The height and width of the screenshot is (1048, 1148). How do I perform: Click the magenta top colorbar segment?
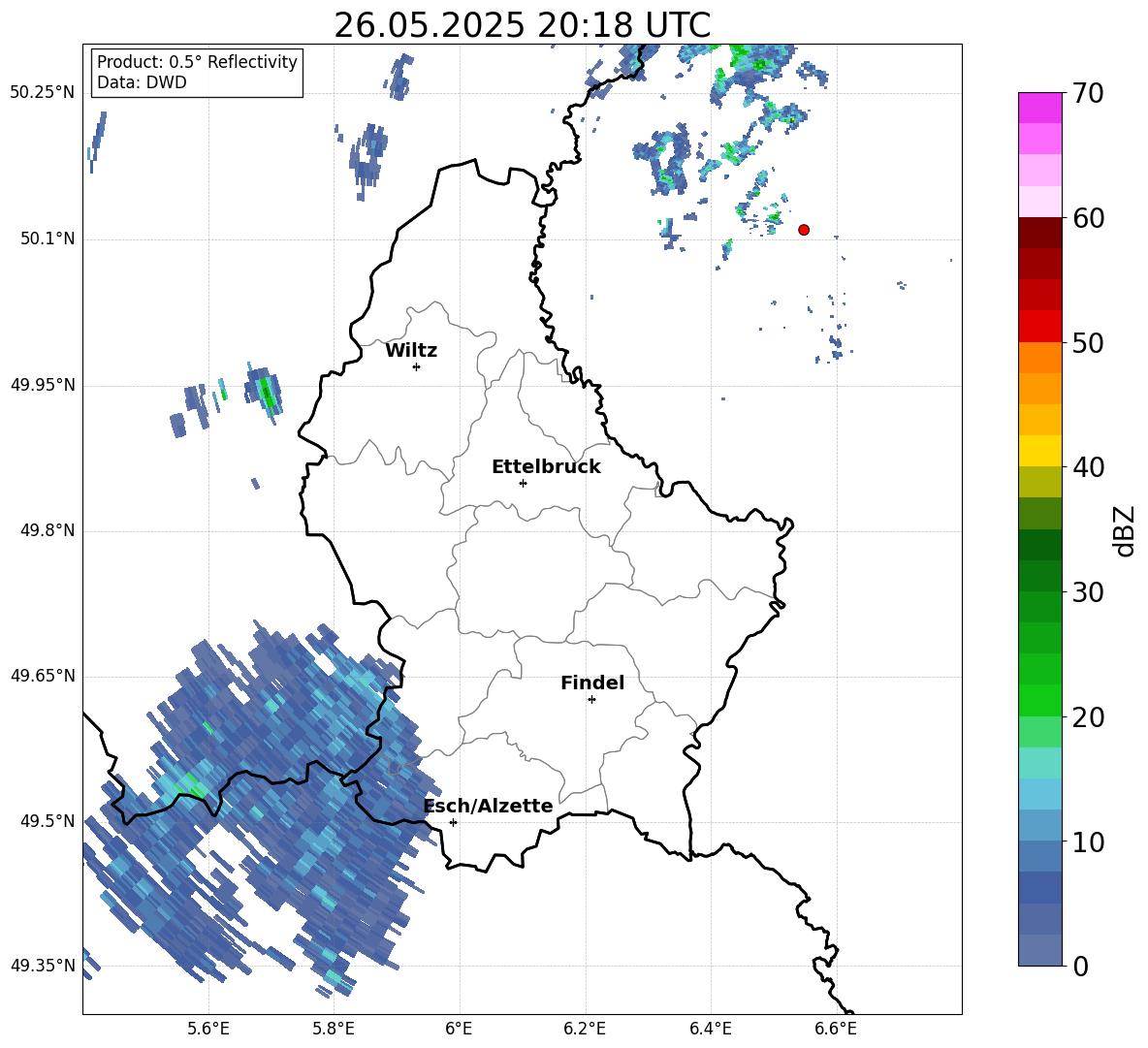1039,108
